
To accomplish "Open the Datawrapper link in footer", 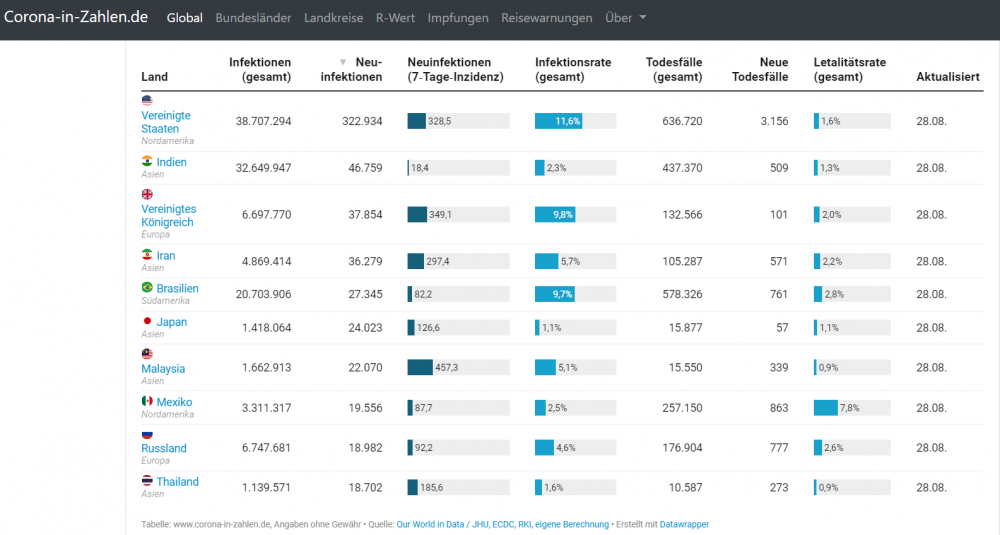I will 684,524.
